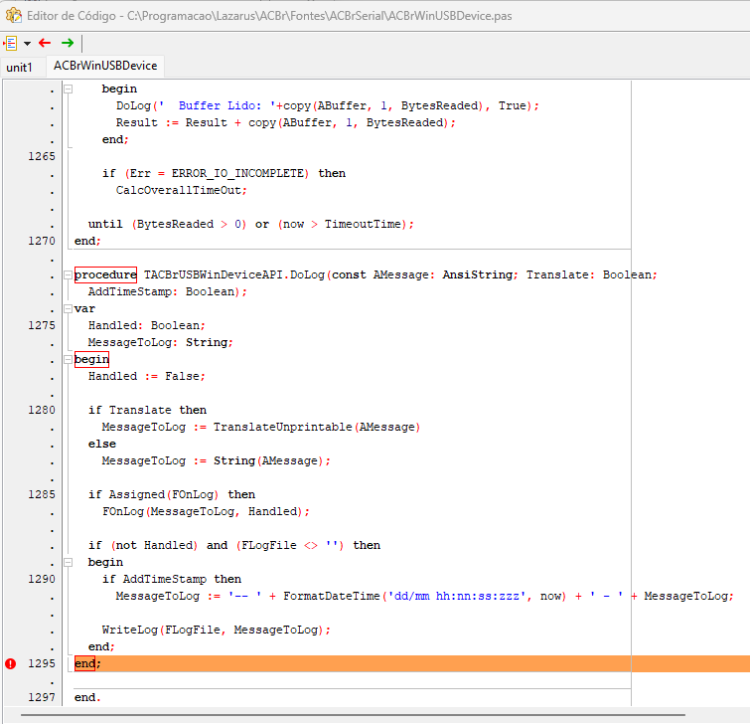The width and height of the screenshot is (750, 724).
Task: Click the Lazarus window icon in title bar
Action: [x=13, y=15]
